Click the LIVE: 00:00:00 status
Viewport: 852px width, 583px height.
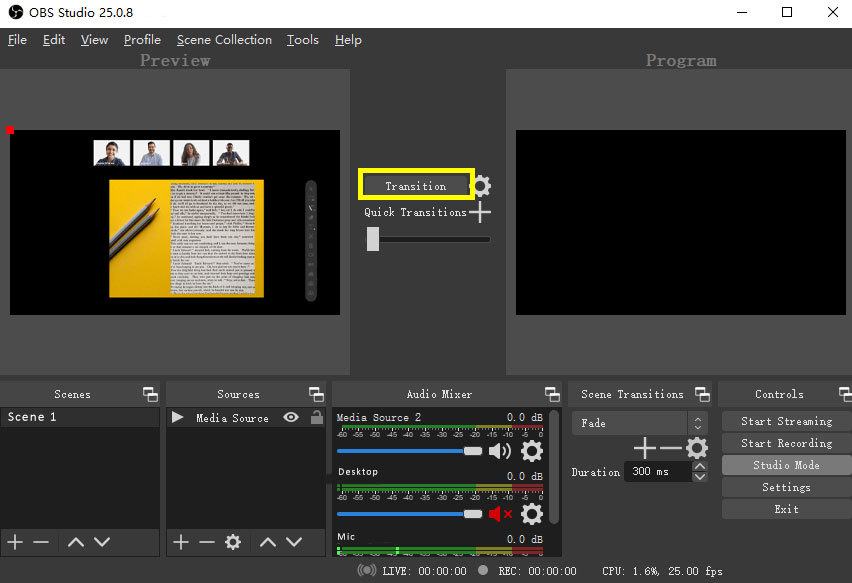tap(424, 571)
